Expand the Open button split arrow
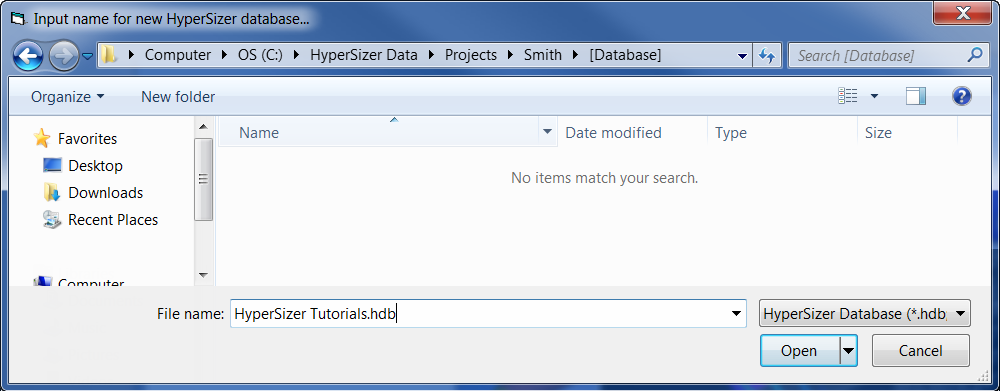The image size is (1000, 391). [848, 351]
